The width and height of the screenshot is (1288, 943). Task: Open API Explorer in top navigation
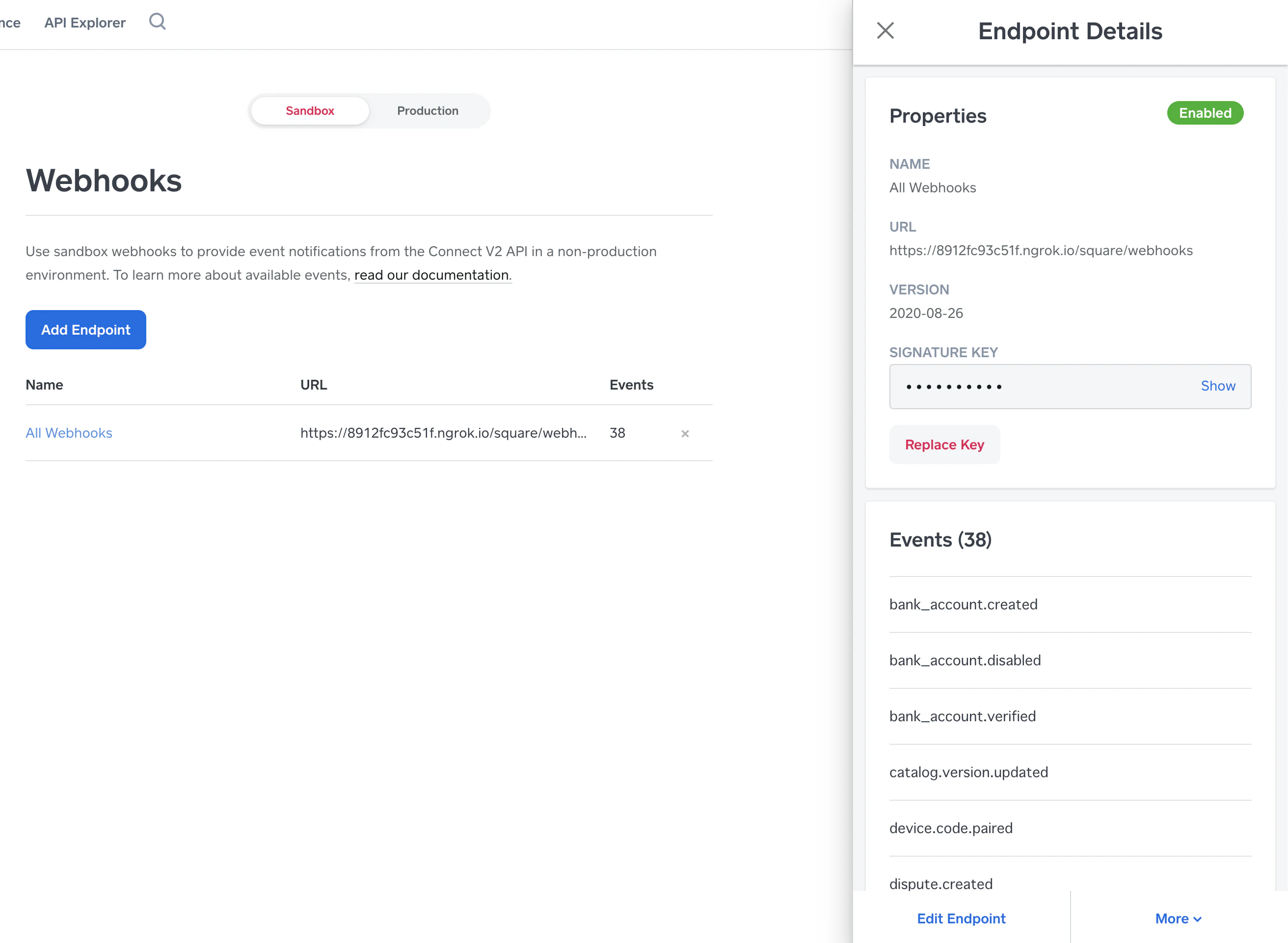click(x=85, y=22)
